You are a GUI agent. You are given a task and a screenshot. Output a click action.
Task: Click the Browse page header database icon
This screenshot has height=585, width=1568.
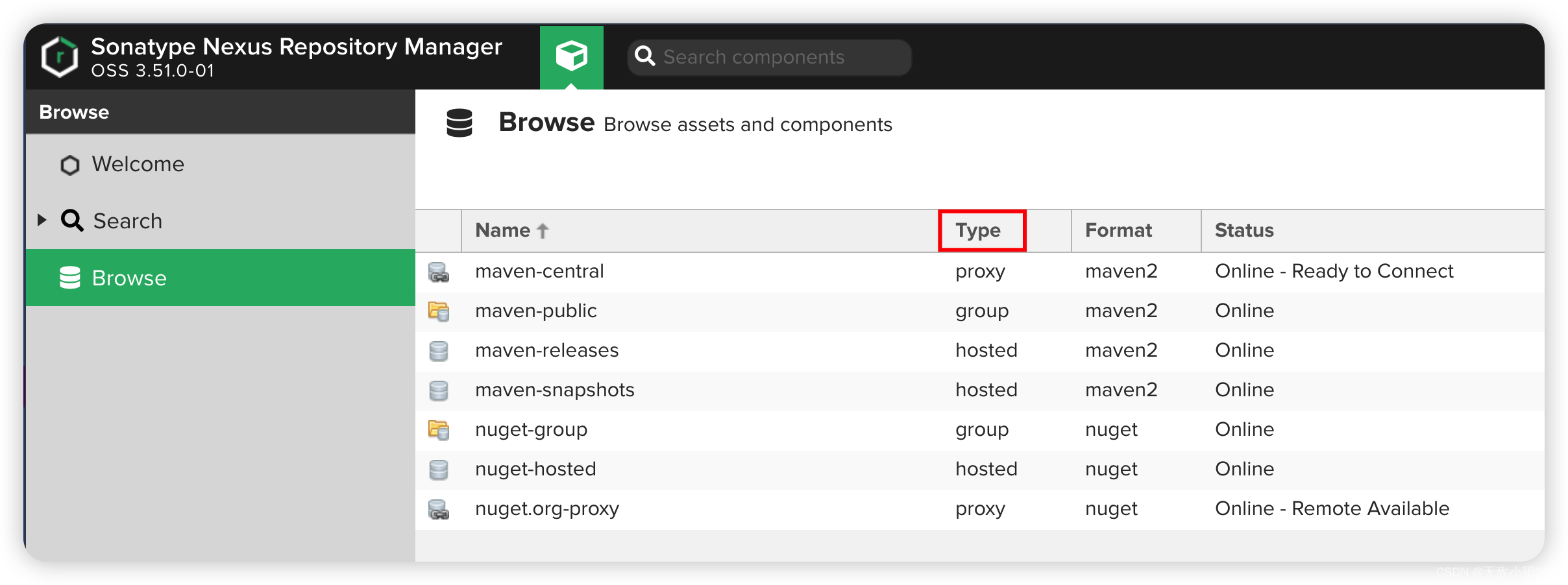[459, 123]
